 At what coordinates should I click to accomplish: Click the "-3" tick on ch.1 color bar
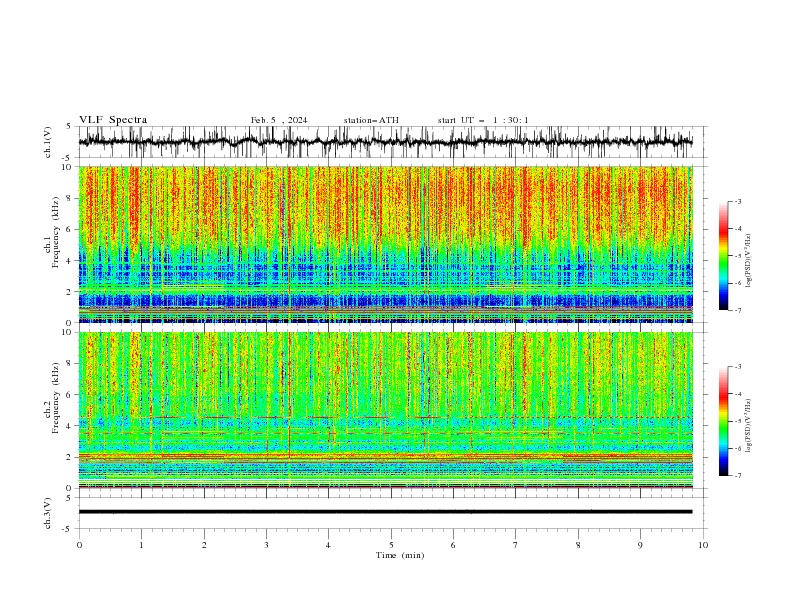pos(738,201)
